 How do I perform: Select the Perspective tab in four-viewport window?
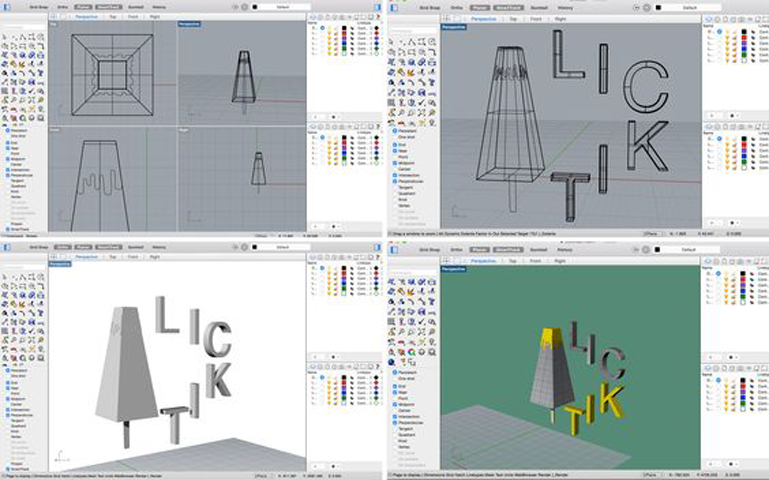(x=86, y=17)
